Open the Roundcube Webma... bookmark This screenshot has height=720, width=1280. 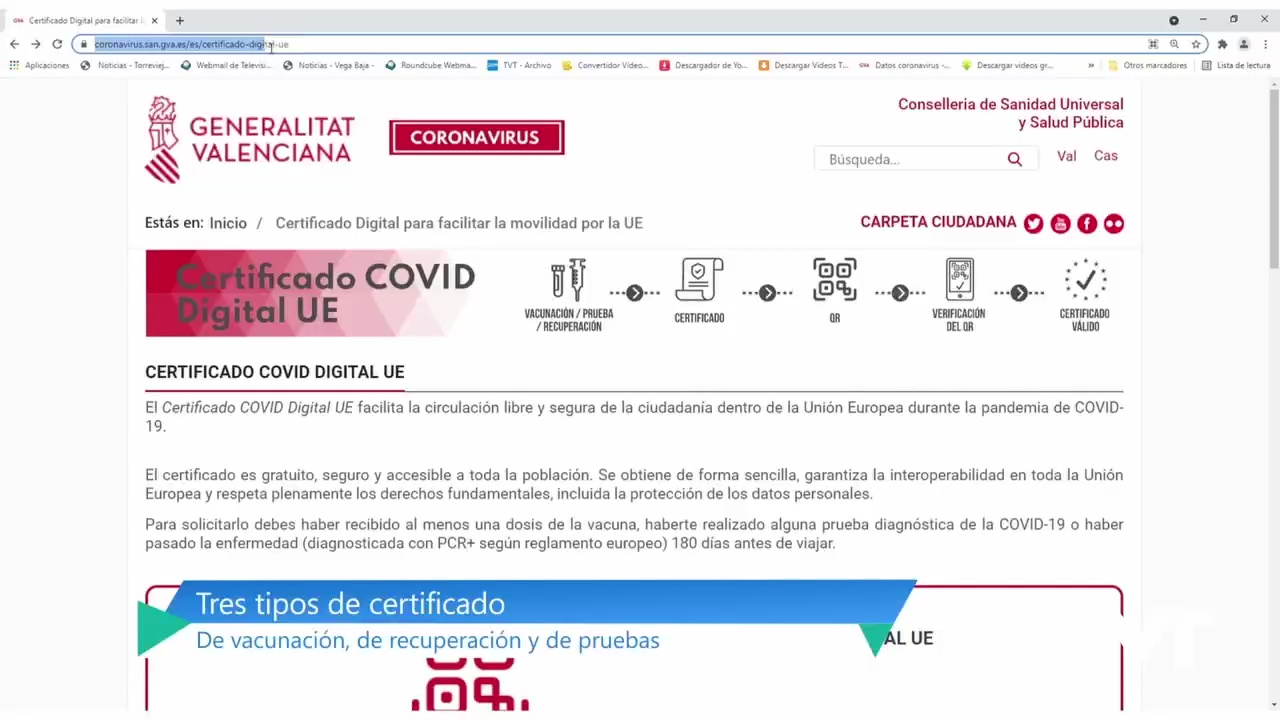[x=431, y=65]
